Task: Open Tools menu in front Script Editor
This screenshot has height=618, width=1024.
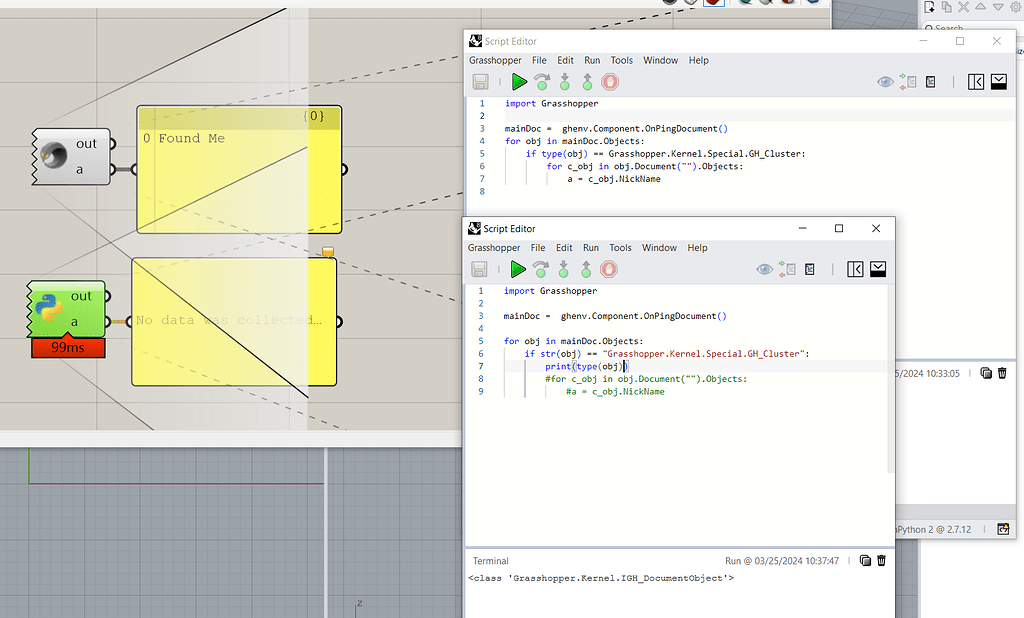Action: coord(620,248)
